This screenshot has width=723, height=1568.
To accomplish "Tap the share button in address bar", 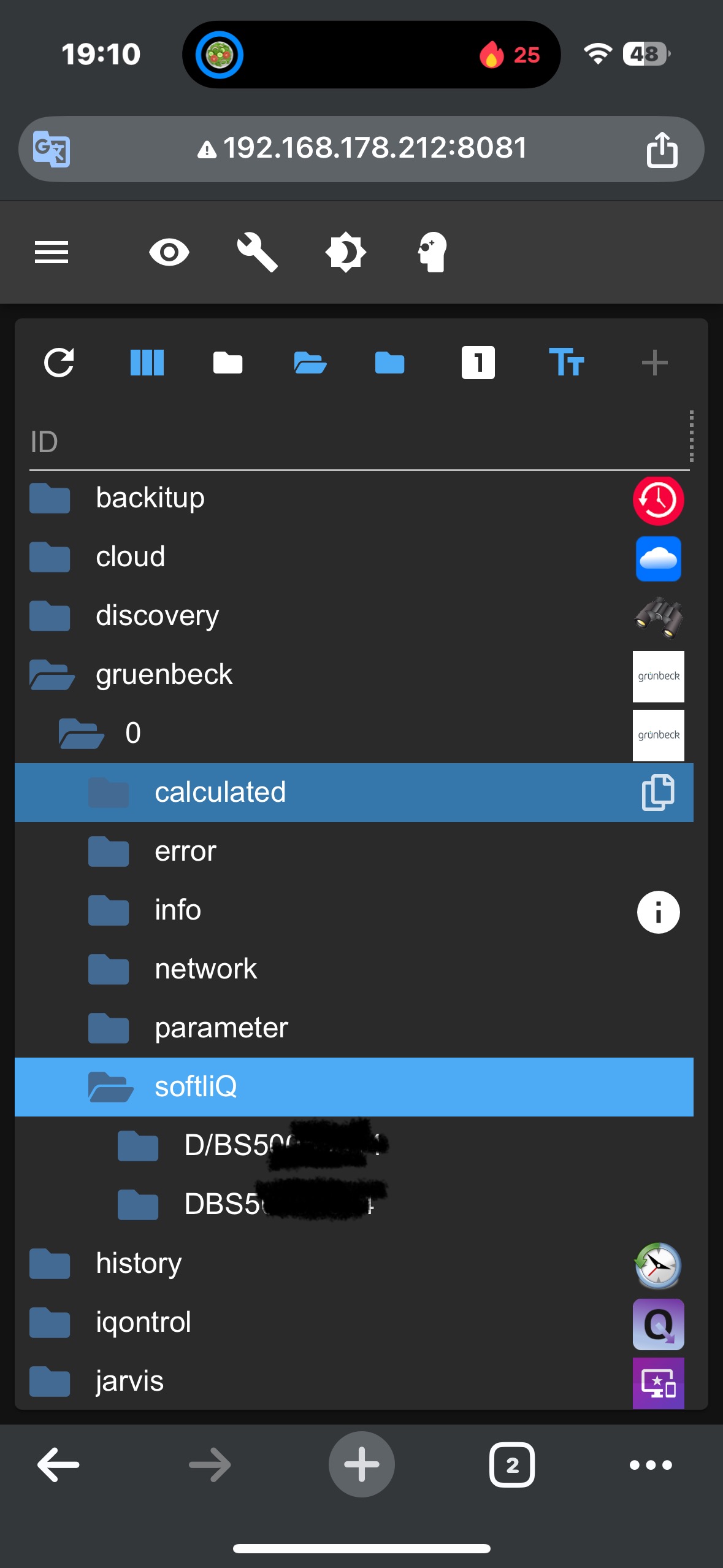I will tap(662, 149).
